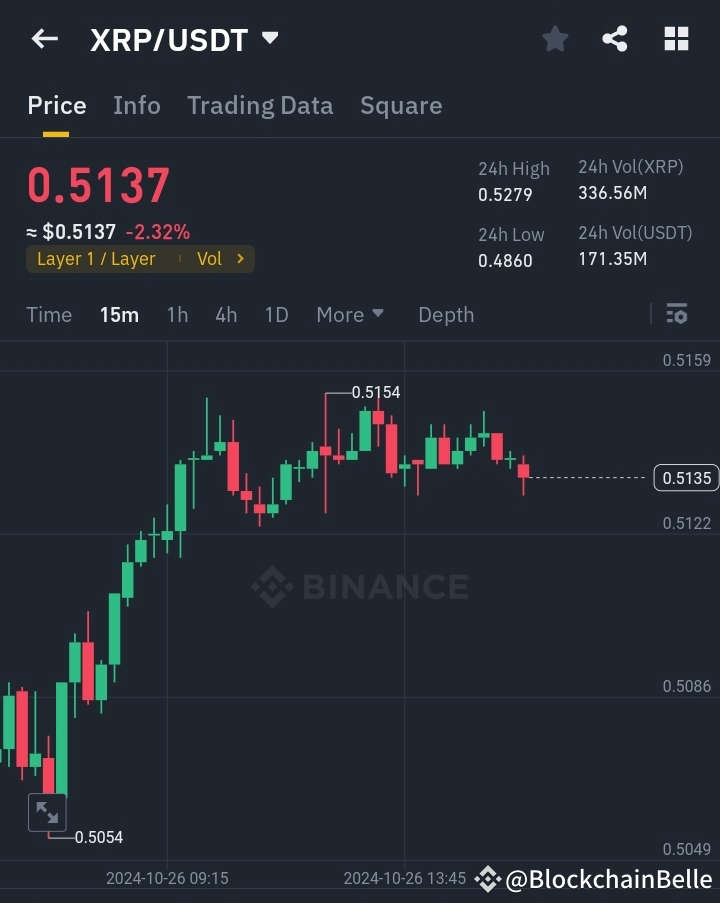Open the chart settings gear icon

[677, 314]
